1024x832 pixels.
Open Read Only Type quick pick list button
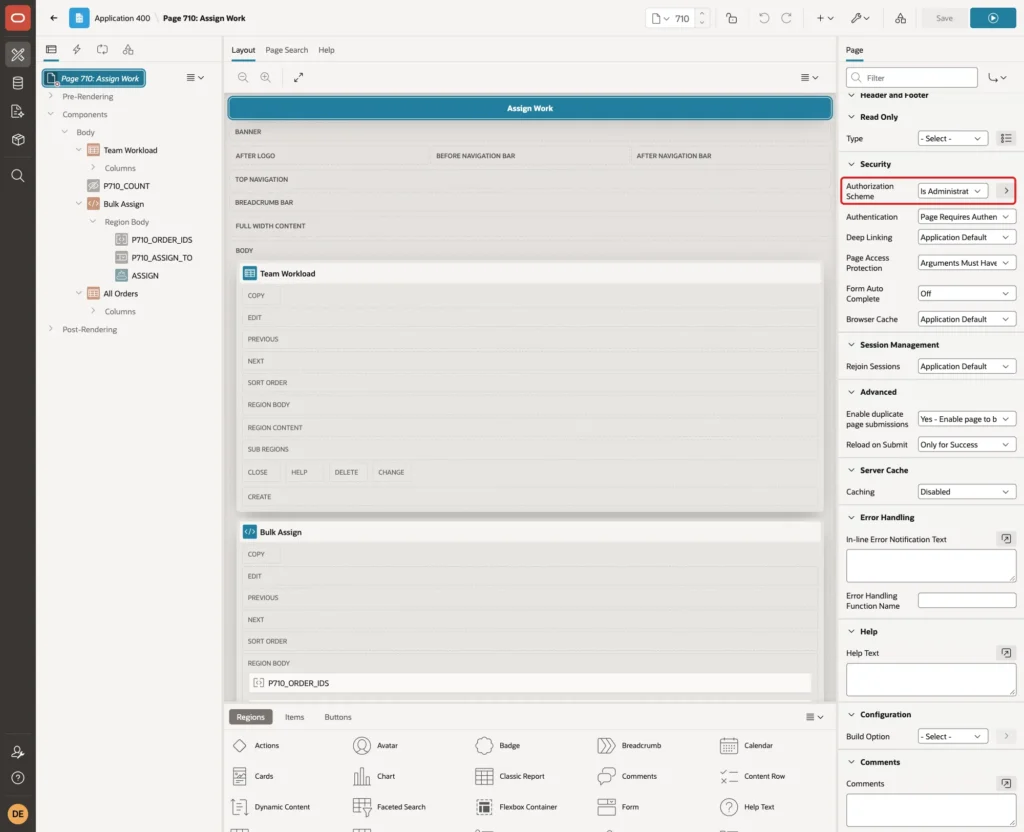click(1006, 138)
